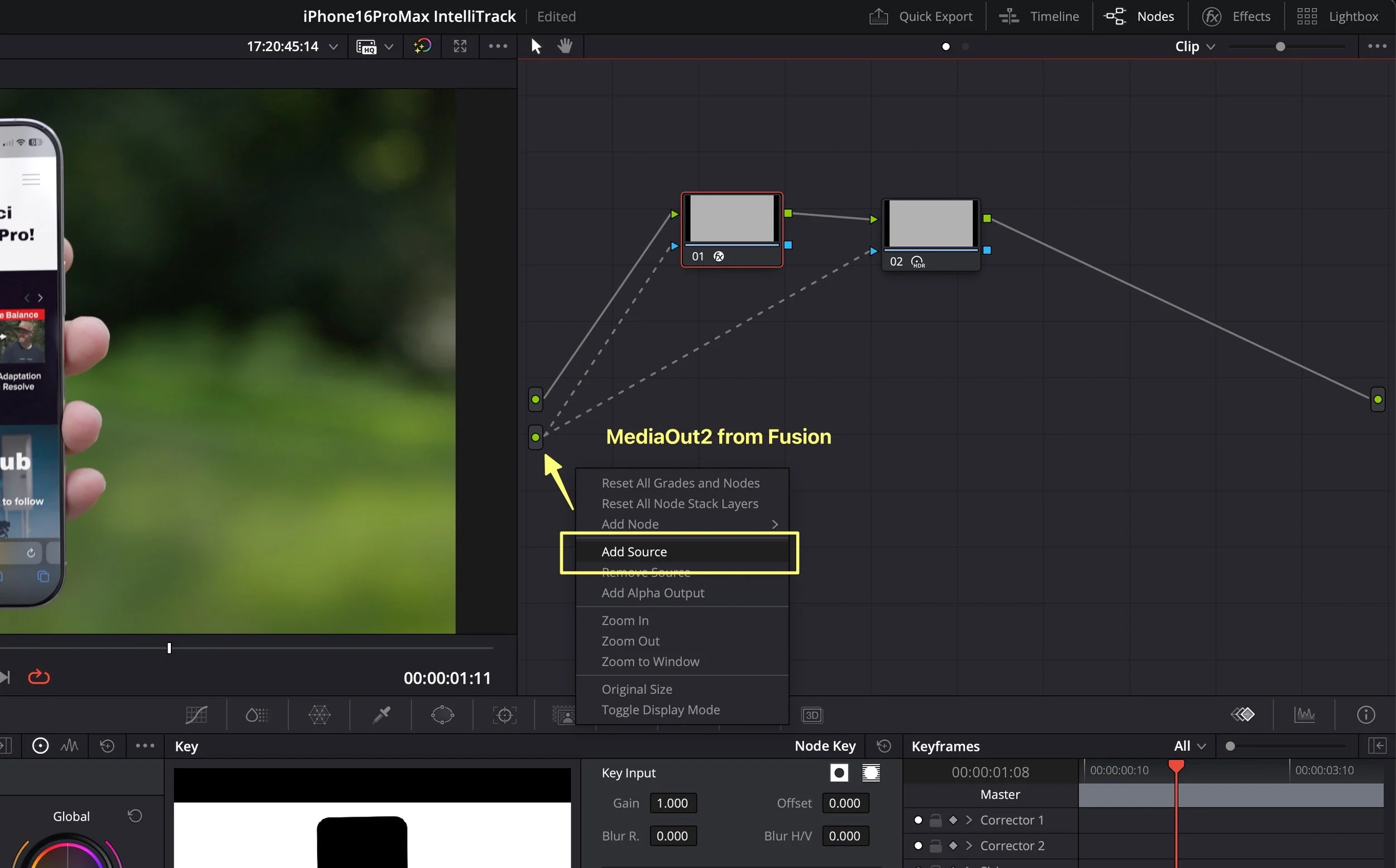The height and width of the screenshot is (868, 1396).
Task: Open the Clip mode dropdown
Action: 1194,46
